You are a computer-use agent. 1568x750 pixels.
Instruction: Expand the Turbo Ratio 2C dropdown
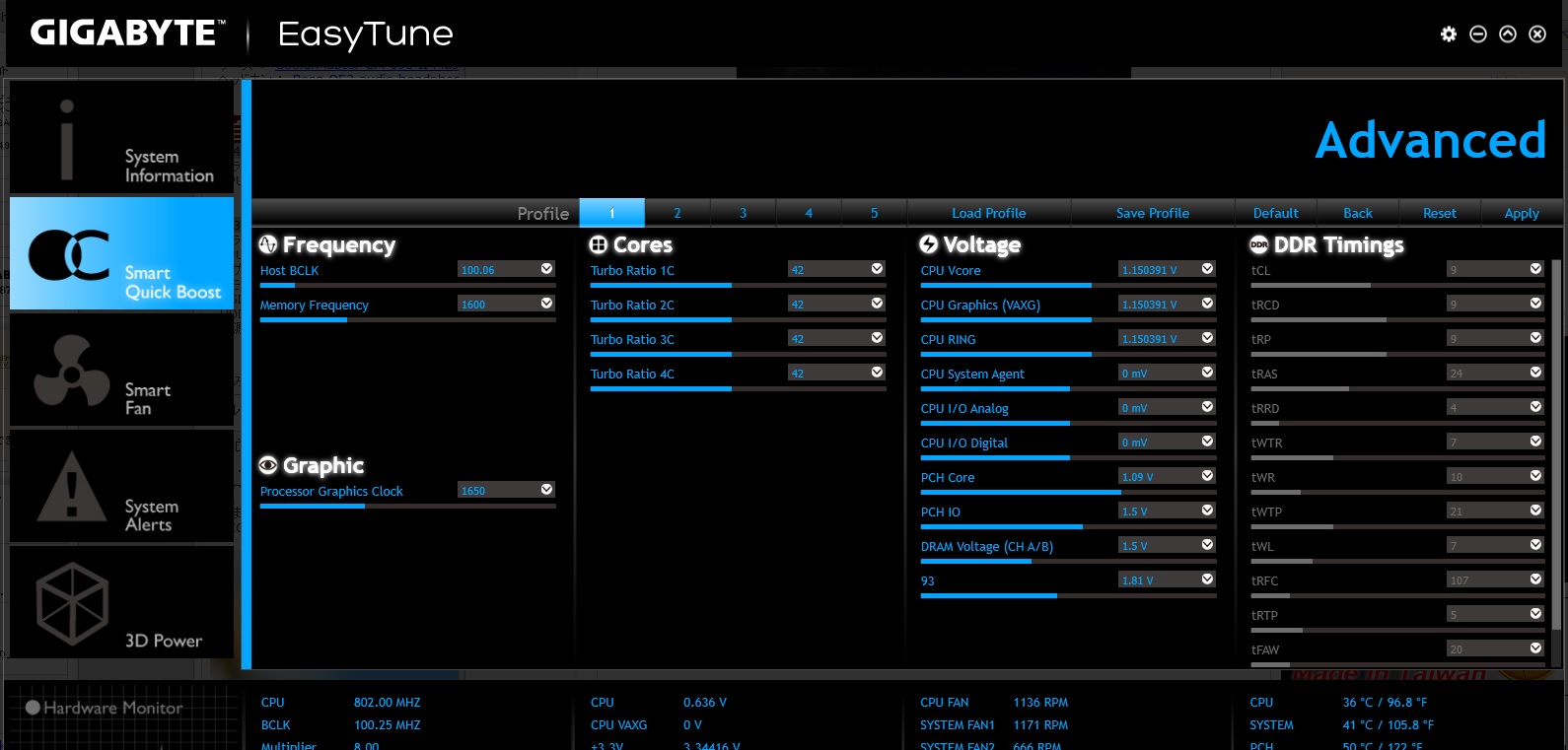coord(877,304)
